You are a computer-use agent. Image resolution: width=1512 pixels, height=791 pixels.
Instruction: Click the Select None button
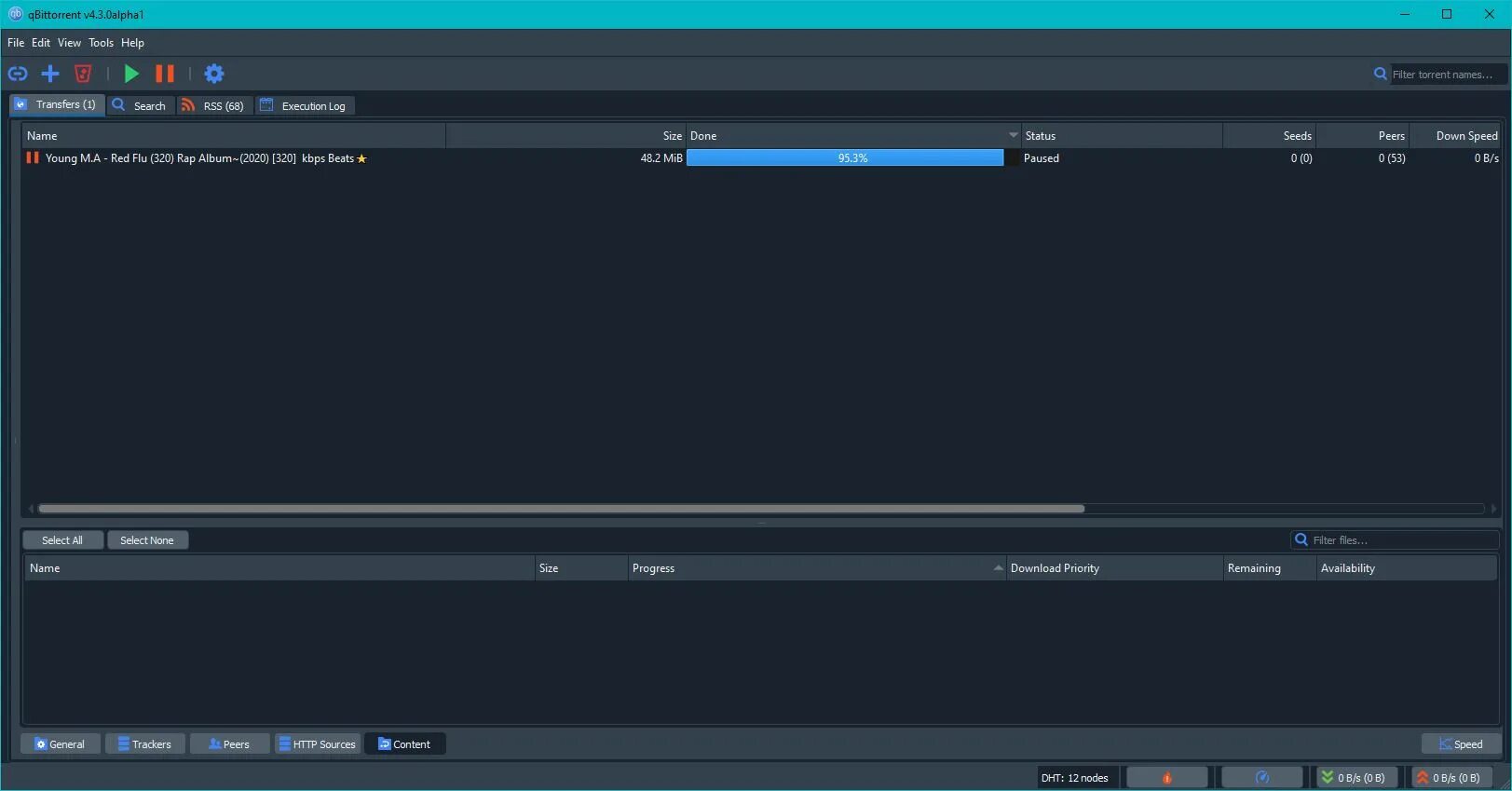pyautogui.click(x=147, y=540)
